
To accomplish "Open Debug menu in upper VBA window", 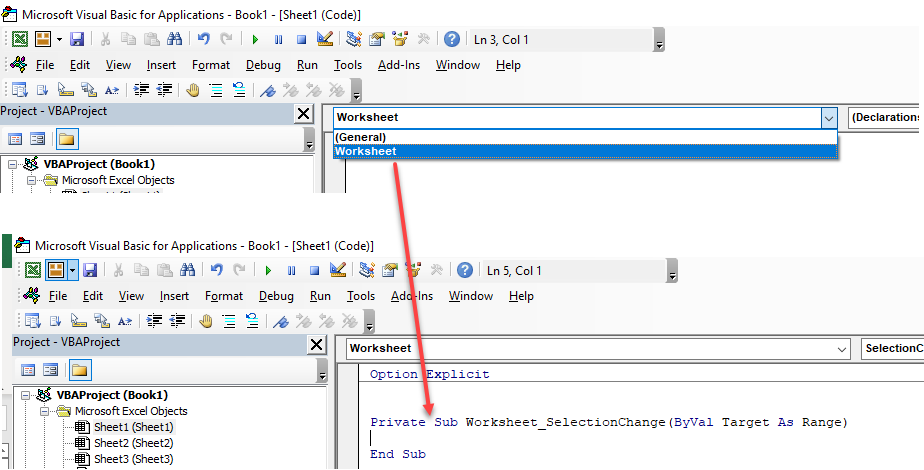I will tap(263, 65).
